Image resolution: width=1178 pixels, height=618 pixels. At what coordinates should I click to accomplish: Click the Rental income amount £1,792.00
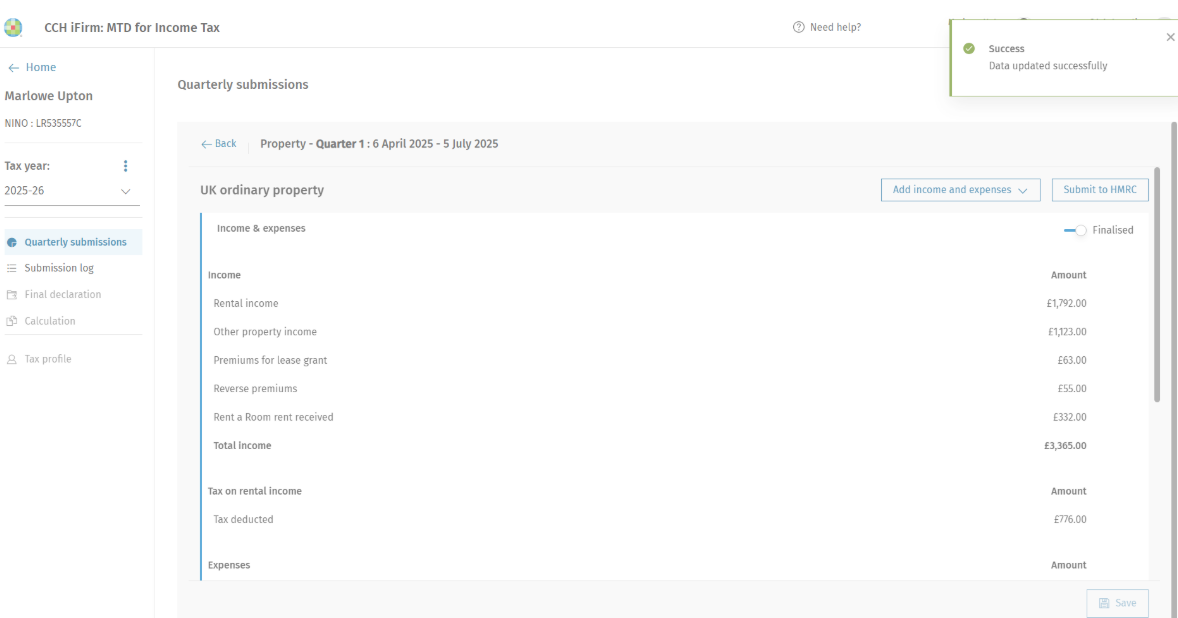click(1066, 303)
